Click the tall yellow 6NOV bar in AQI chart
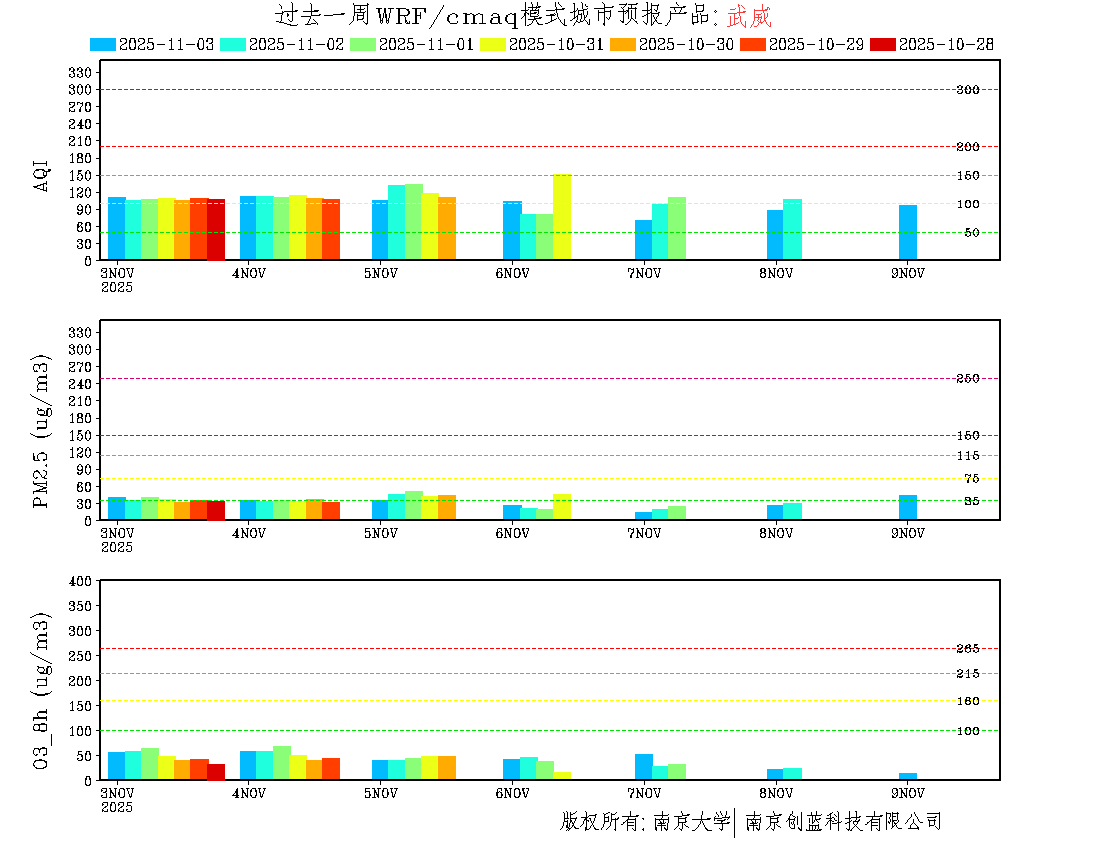Screen dimensions: 1100x850 coord(562,216)
